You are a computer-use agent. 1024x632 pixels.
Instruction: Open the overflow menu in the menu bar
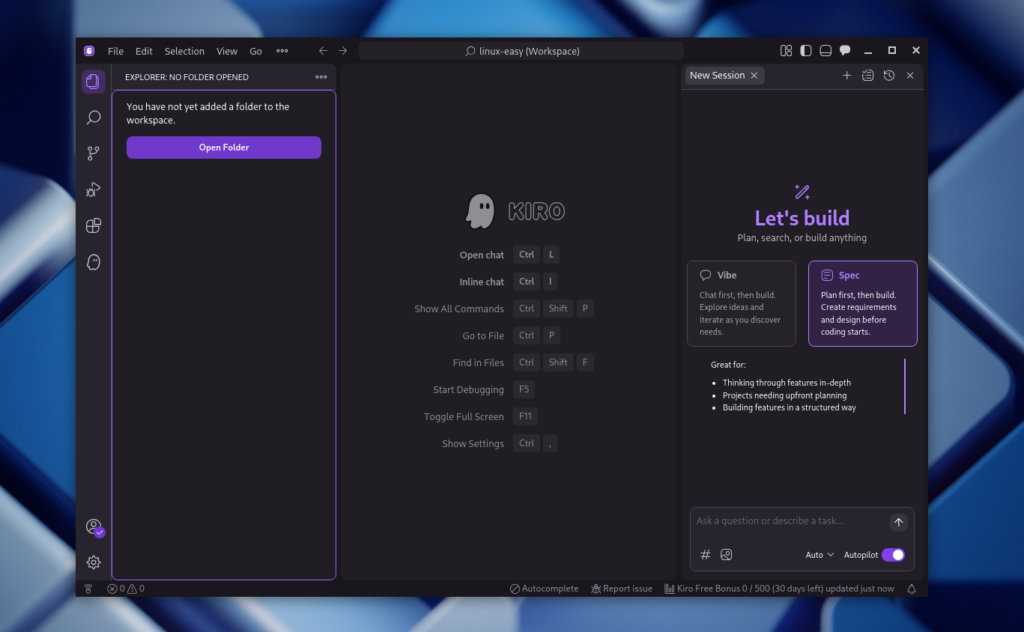[282, 50]
